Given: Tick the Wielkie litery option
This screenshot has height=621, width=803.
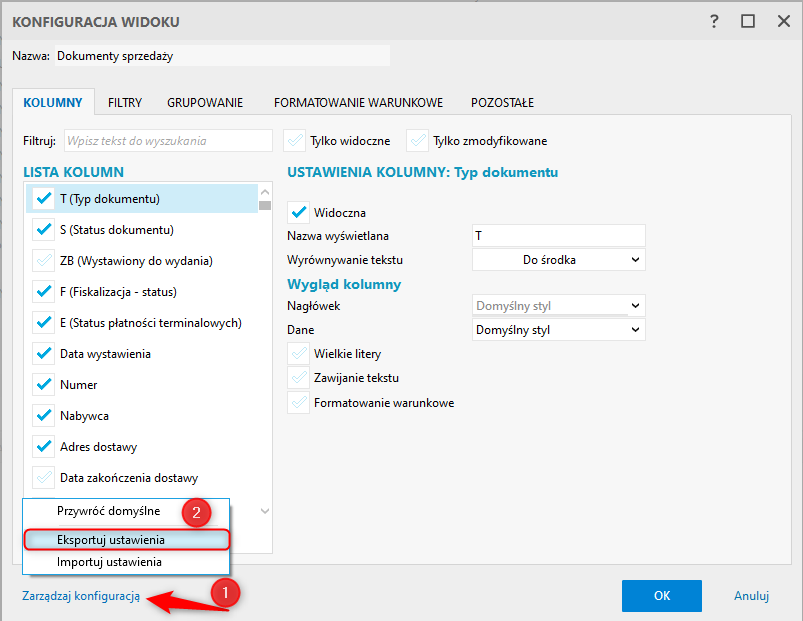Looking at the screenshot, I should [298, 354].
